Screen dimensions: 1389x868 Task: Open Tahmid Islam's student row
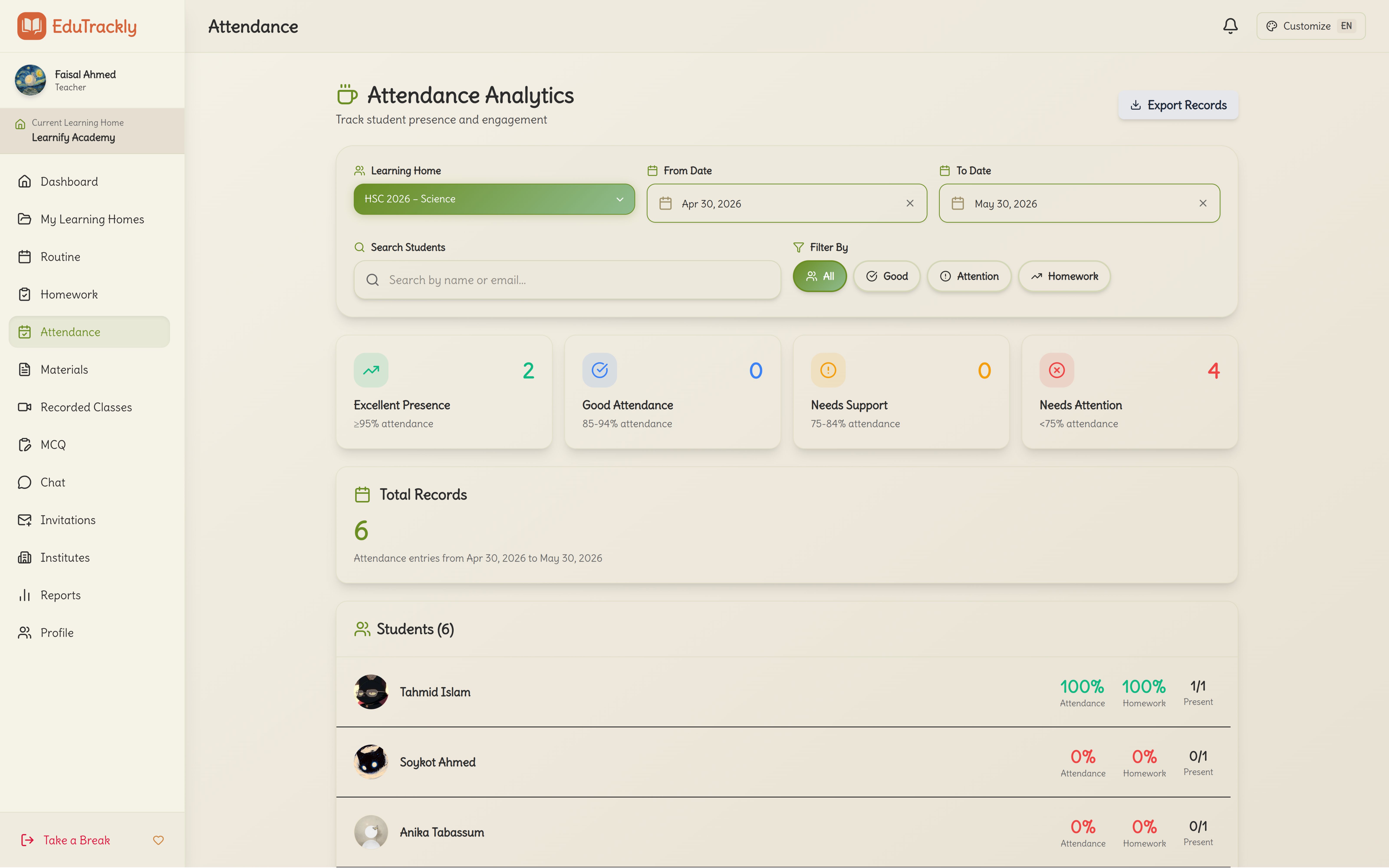[x=783, y=692]
